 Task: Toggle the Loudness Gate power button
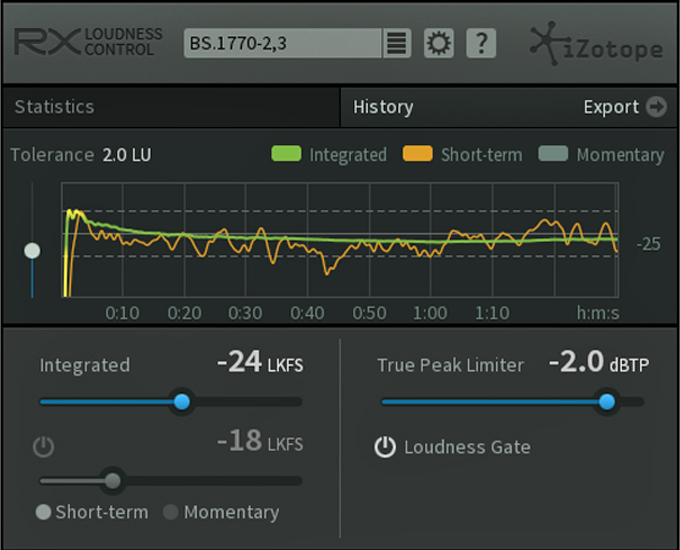[385, 447]
